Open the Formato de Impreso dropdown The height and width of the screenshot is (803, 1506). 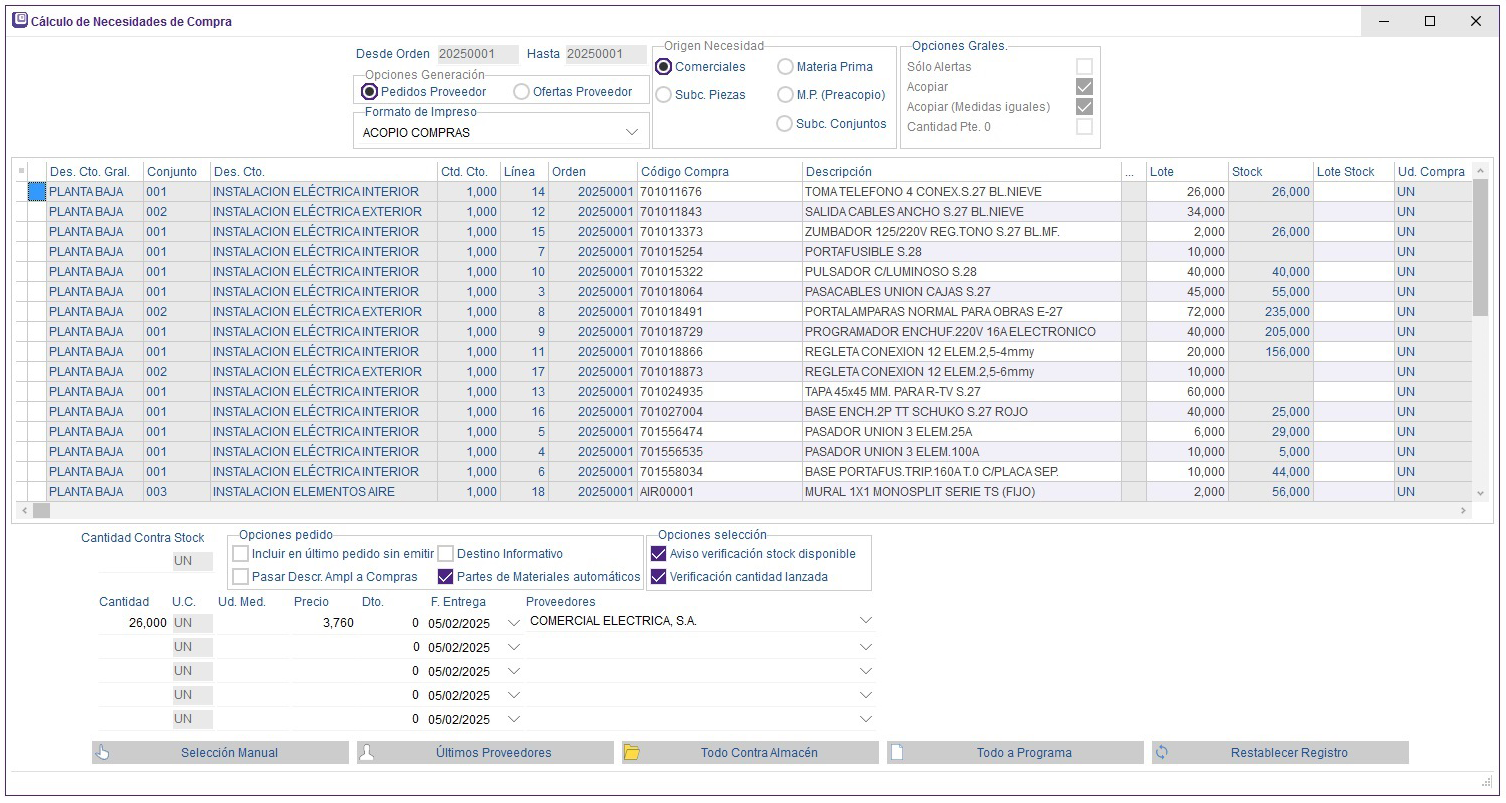631,133
